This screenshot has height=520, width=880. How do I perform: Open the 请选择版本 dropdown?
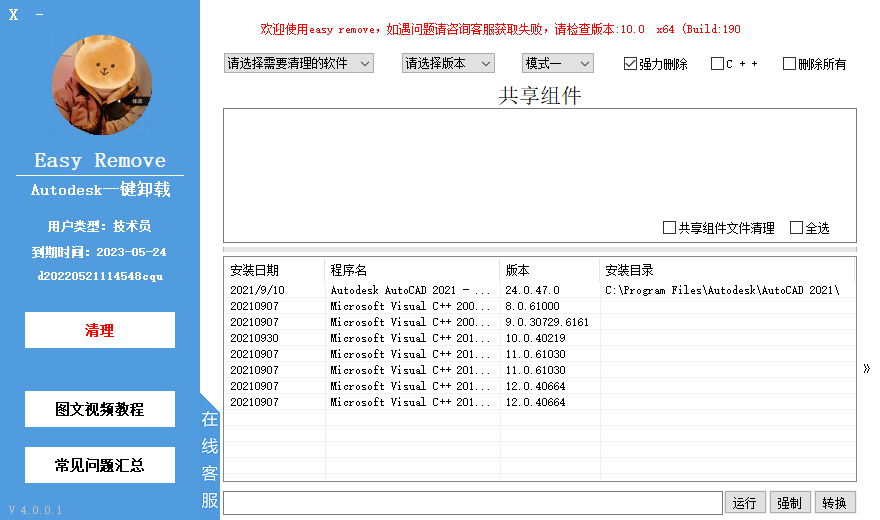click(448, 63)
